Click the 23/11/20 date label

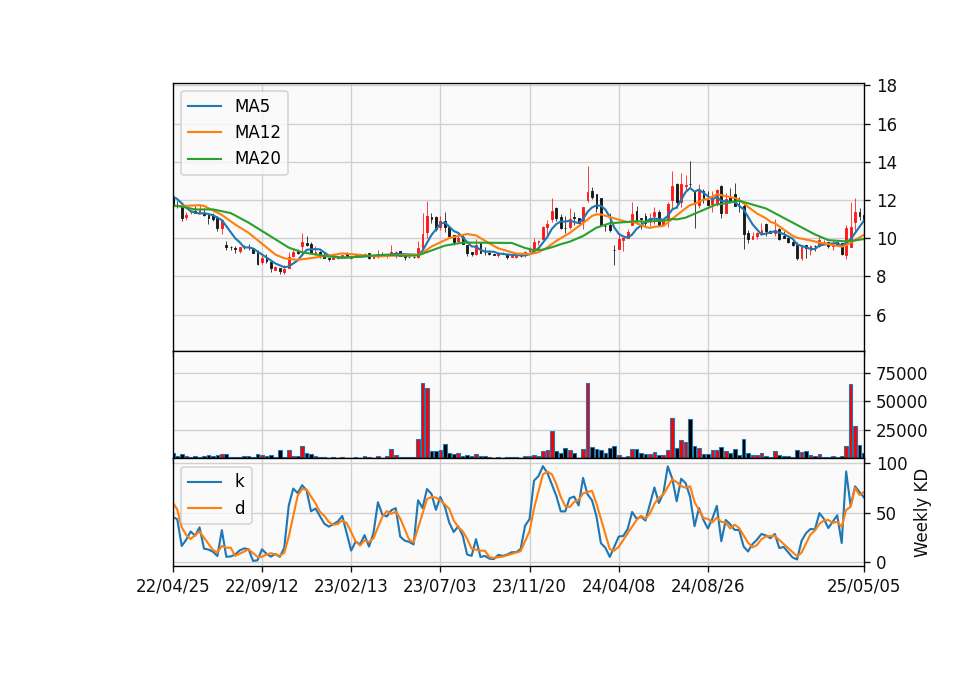[529, 587]
